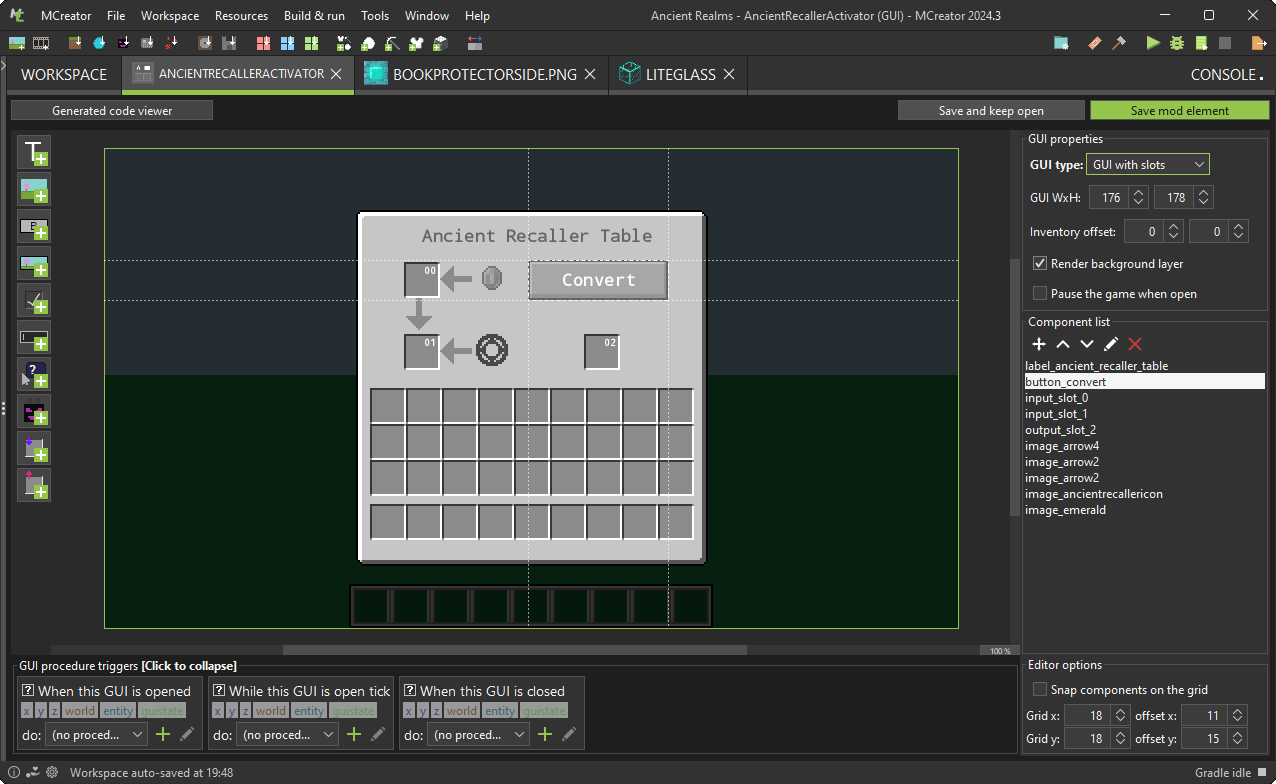Open the File menu
Screen dimensions: 1276x784
pos(116,16)
